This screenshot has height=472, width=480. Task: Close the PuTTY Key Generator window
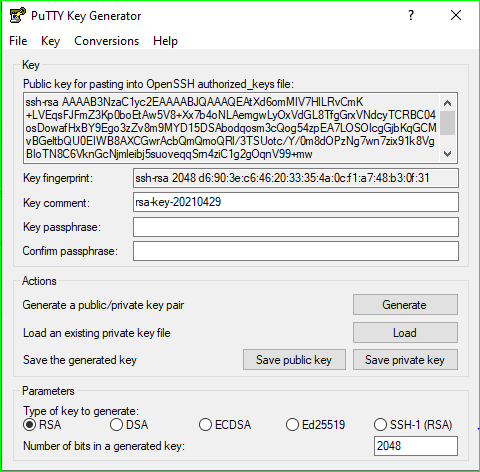pos(456,15)
